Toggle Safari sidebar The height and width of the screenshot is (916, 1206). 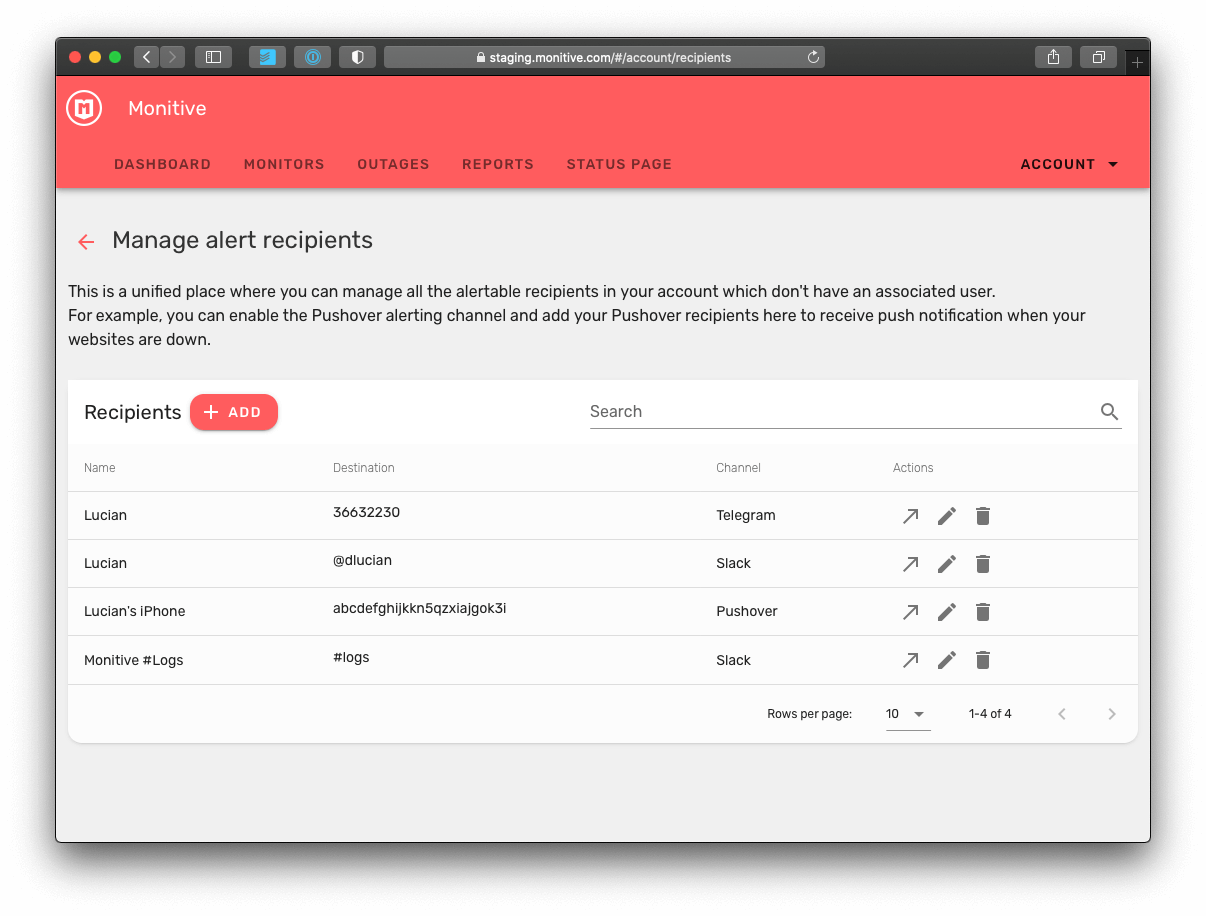coord(213,57)
